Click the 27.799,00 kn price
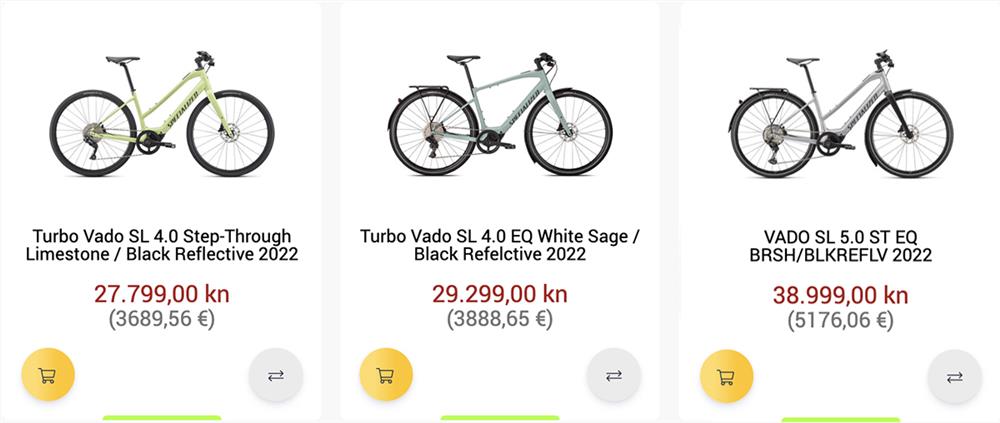This screenshot has height=423, width=1000. pyautogui.click(x=161, y=294)
